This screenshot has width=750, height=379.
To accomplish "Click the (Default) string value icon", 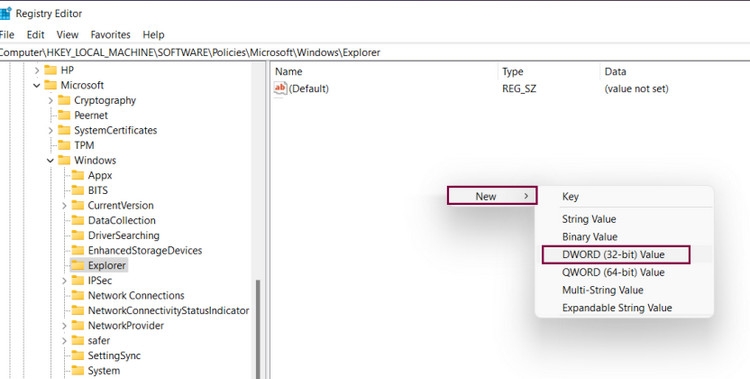I will (280, 89).
